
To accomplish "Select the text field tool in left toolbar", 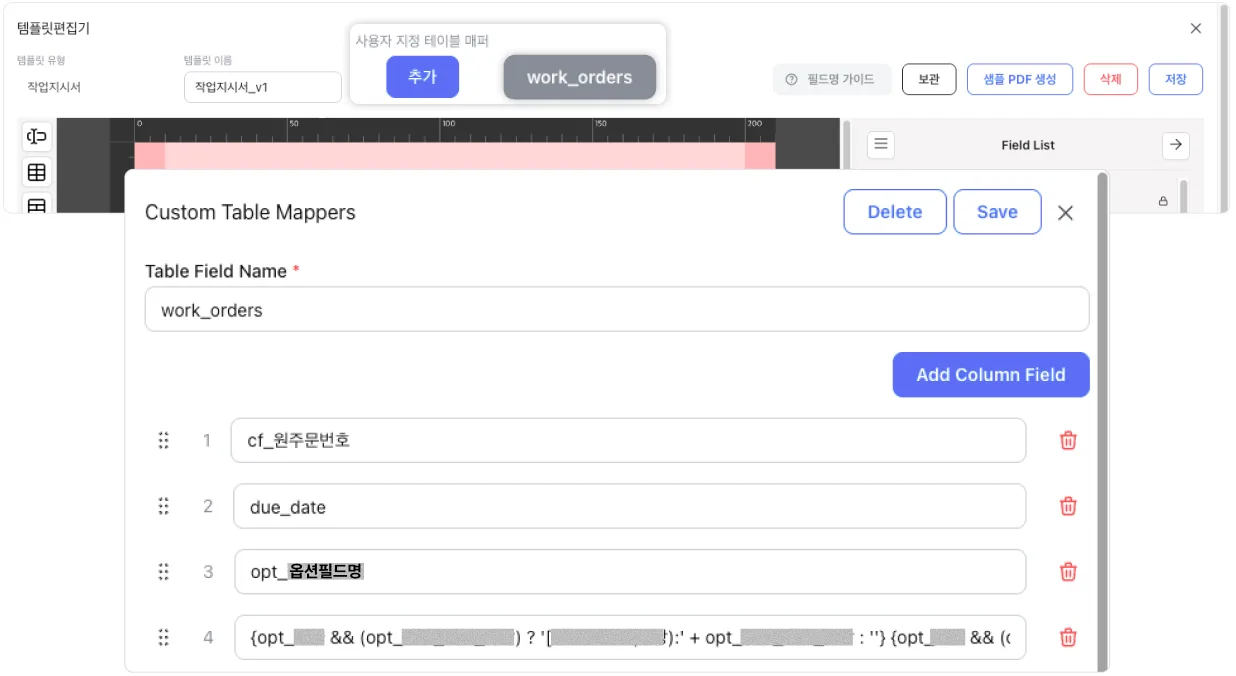I will pyautogui.click(x=37, y=137).
